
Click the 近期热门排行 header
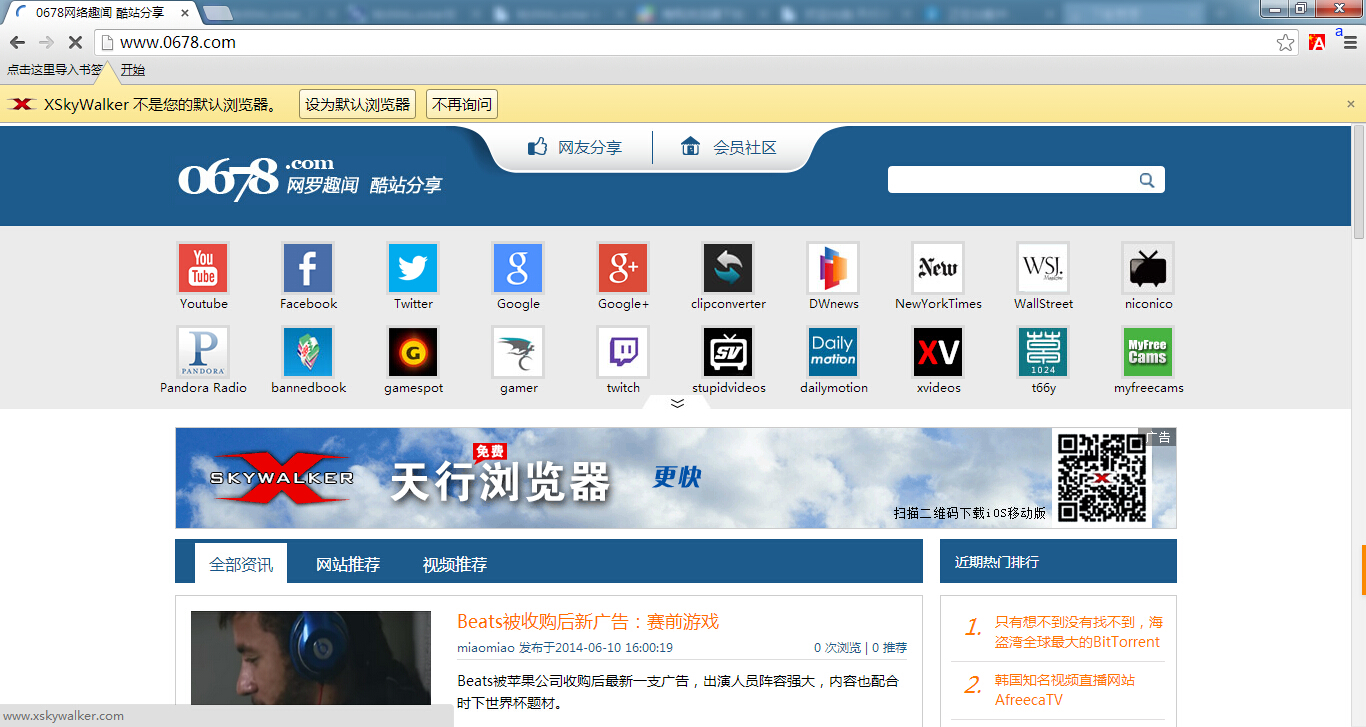pos(997,562)
